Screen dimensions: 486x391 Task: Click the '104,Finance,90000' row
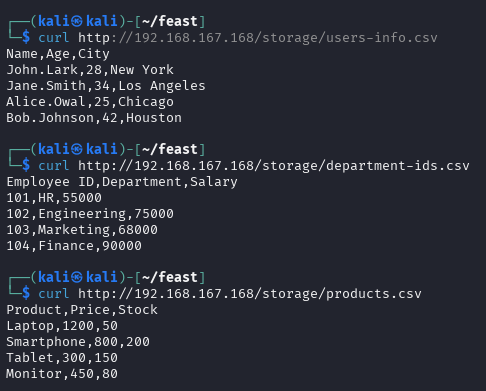click(x=74, y=246)
